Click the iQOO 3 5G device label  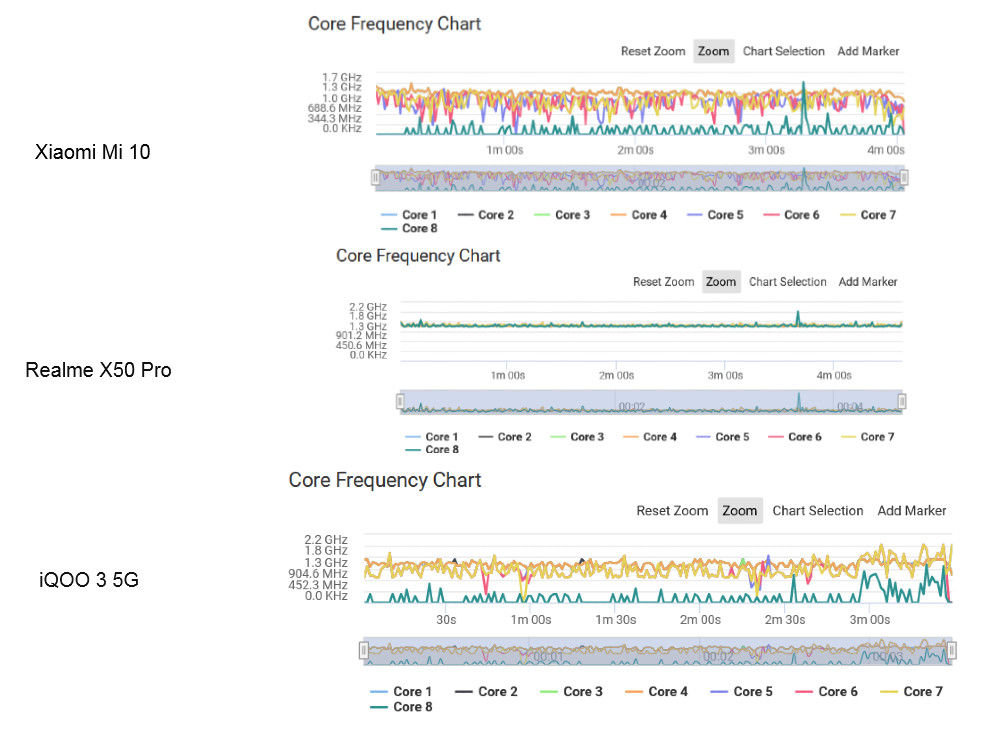pos(89,580)
